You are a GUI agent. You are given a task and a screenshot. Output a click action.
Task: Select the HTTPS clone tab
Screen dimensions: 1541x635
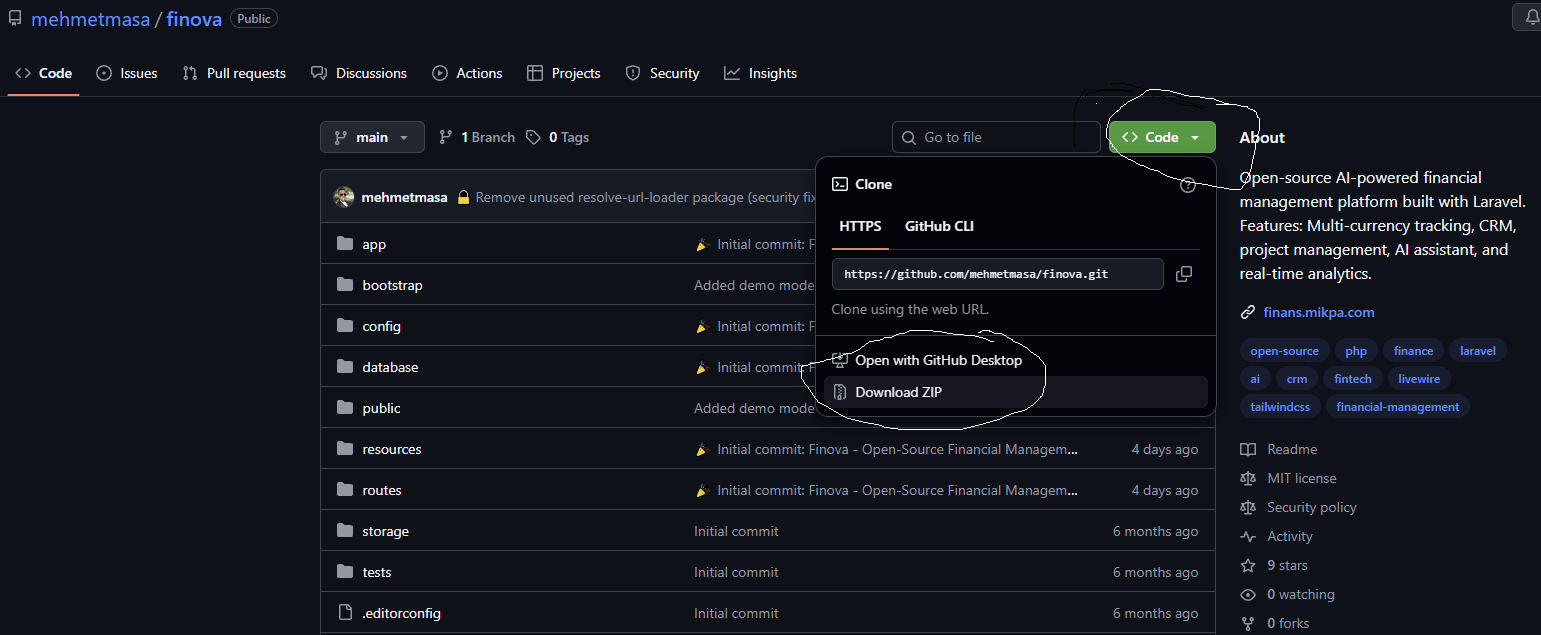tap(860, 226)
